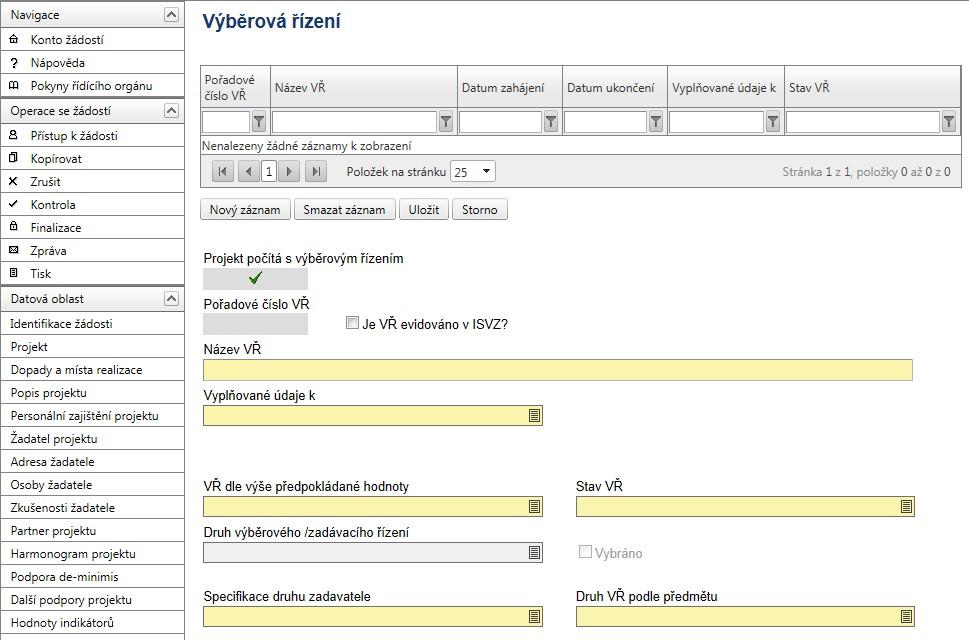Open Partner projektu section

[x=92, y=531]
